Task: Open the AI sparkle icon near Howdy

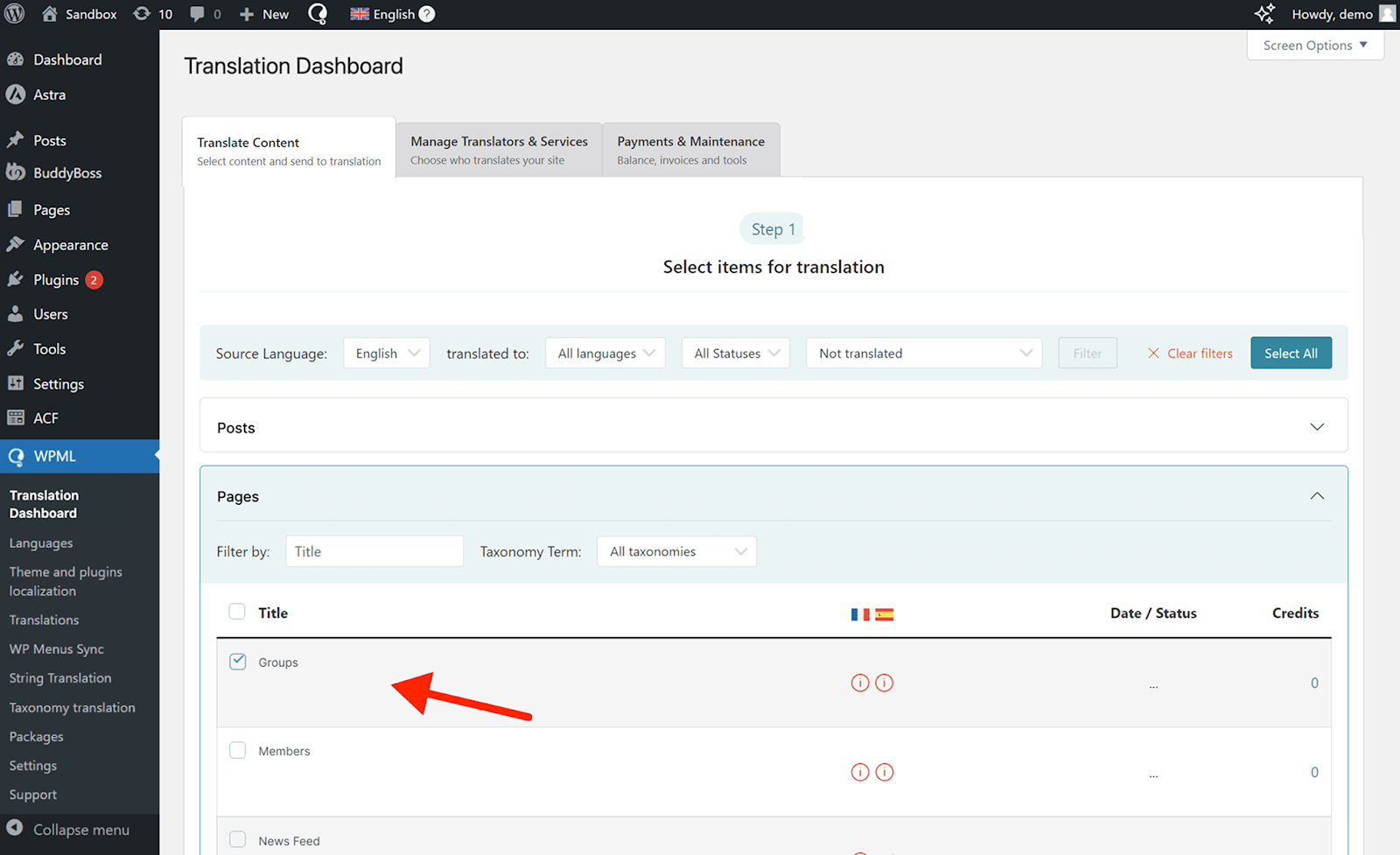Action: [1264, 14]
